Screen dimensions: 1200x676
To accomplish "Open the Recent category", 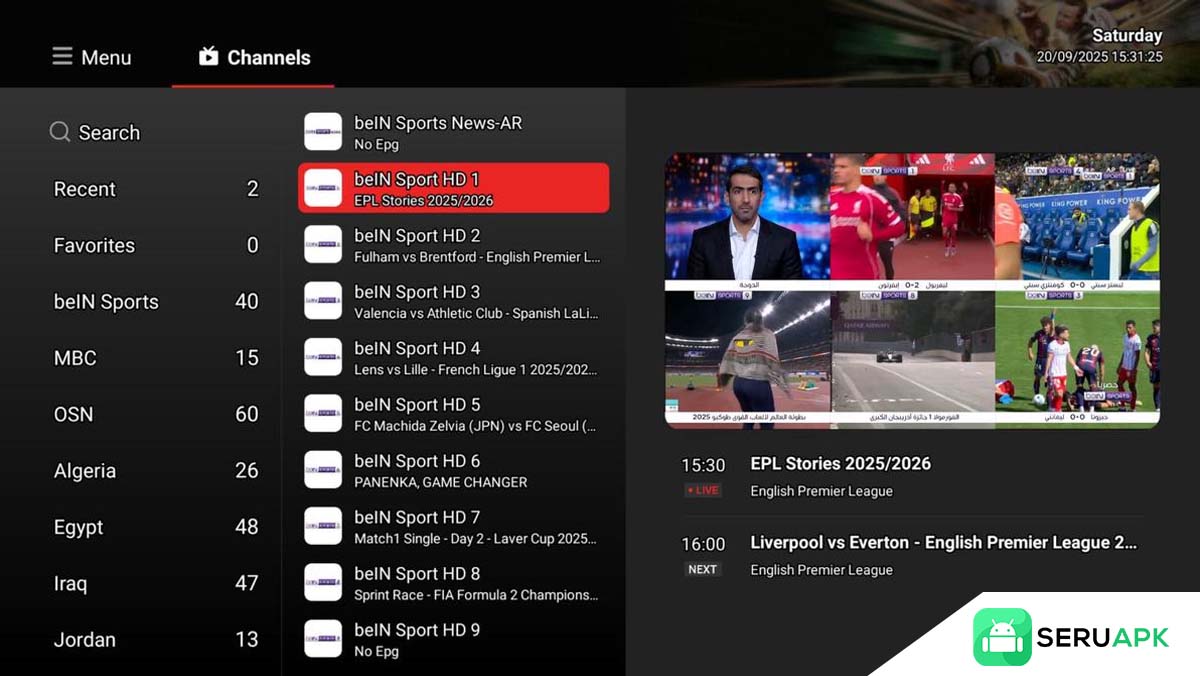I will pos(155,189).
